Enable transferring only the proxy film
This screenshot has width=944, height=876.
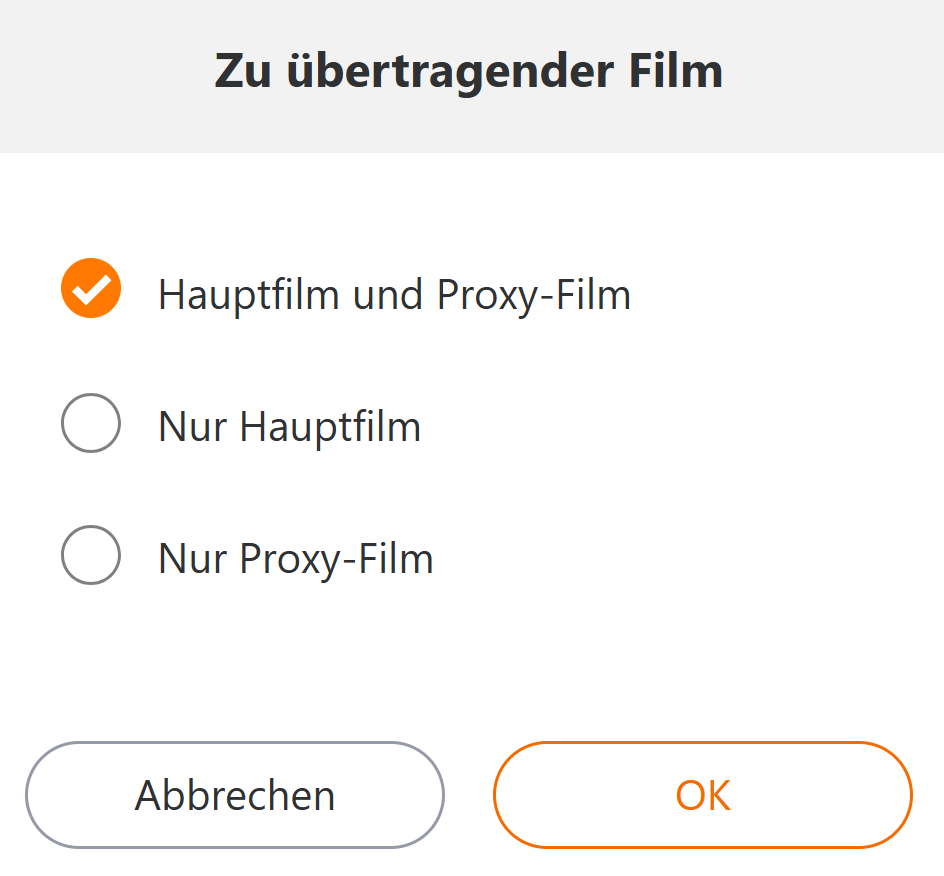coord(91,554)
